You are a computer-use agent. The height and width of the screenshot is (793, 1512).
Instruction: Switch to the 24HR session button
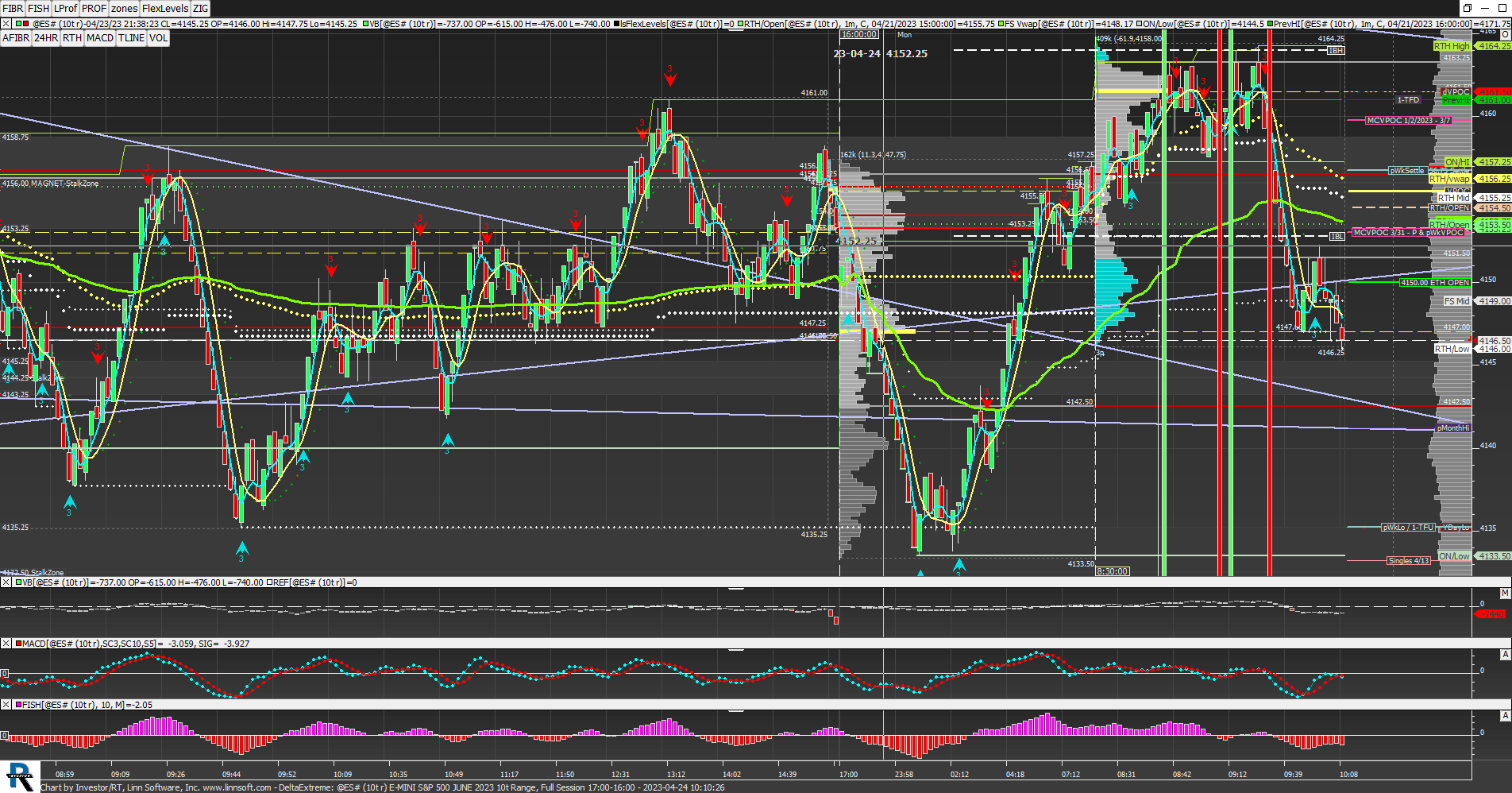46,37
